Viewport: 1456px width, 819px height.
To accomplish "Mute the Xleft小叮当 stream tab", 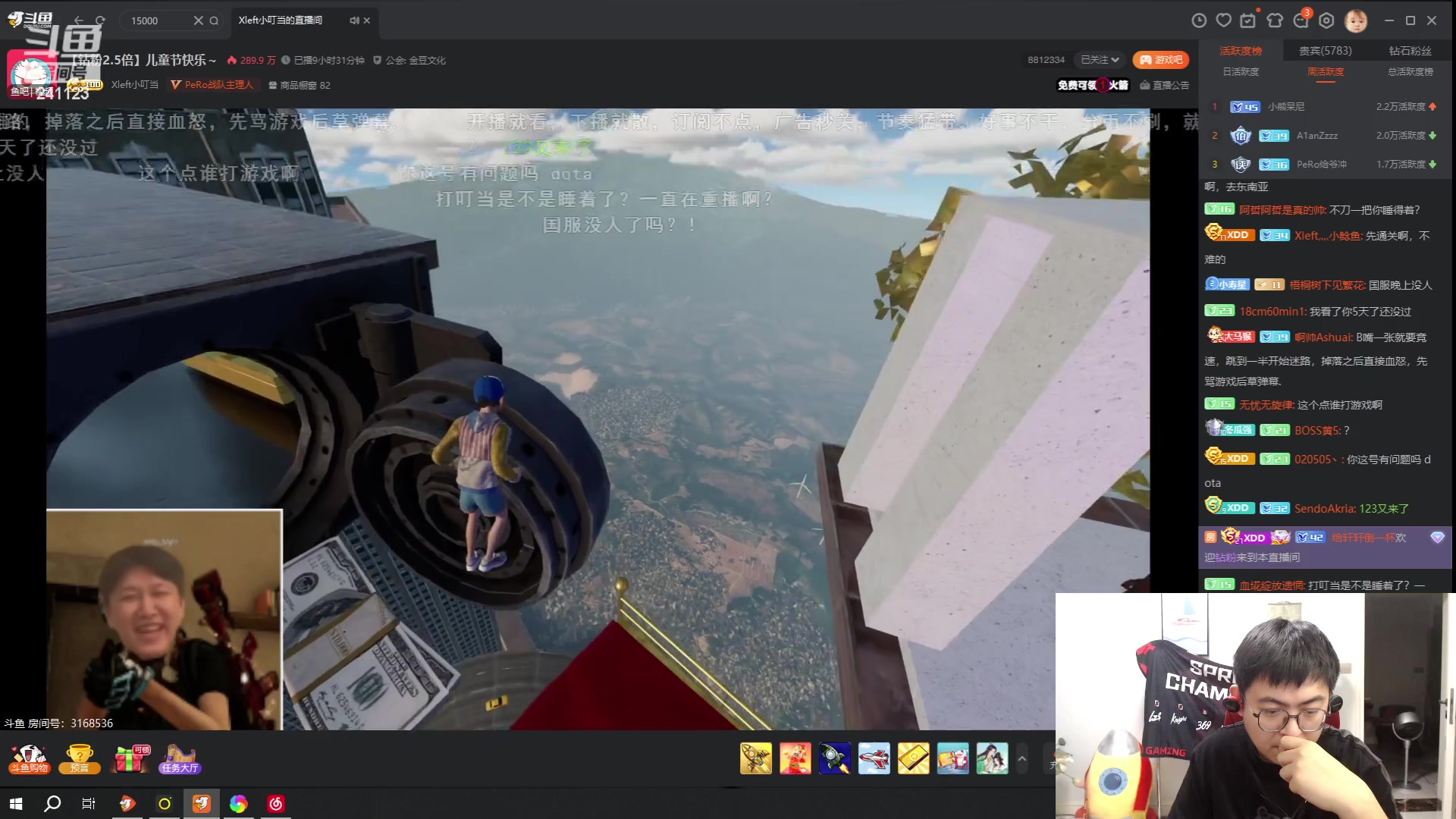I will pyautogui.click(x=354, y=20).
